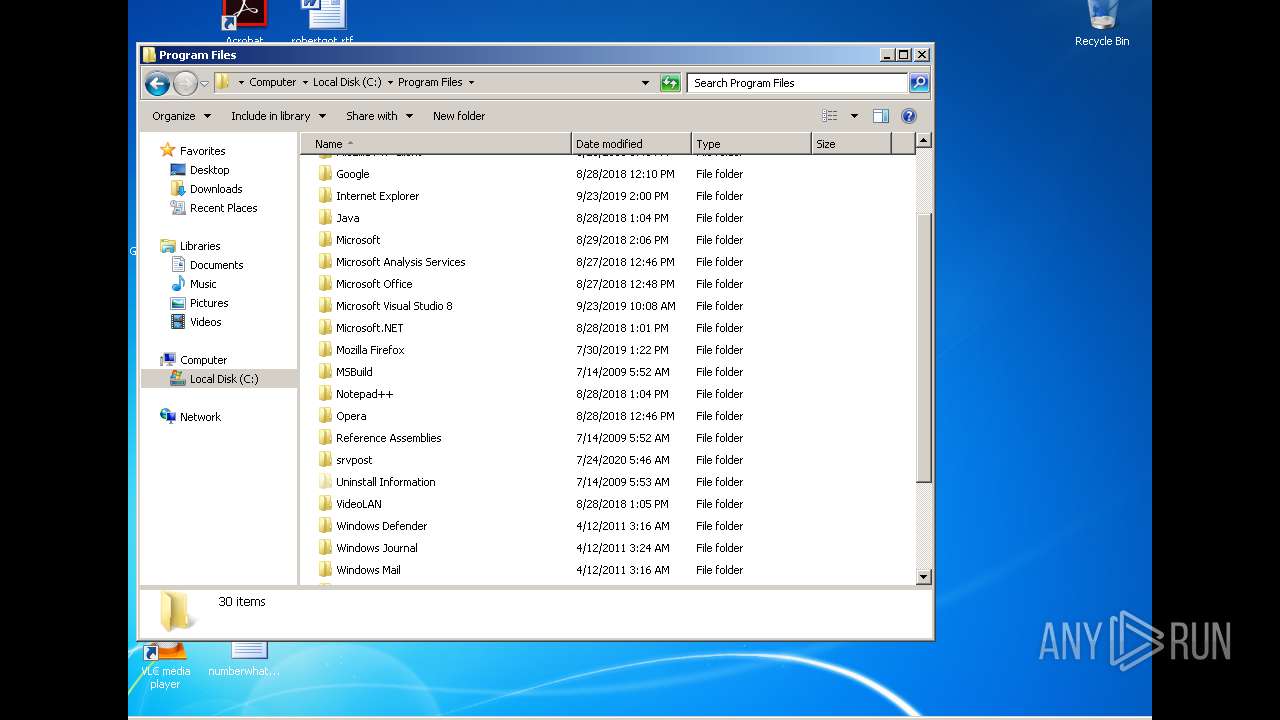The width and height of the screenshot is (1280, 720).
Task: Click the Local Disk (C:) breadcrumb
Action: tap(347, 83)
